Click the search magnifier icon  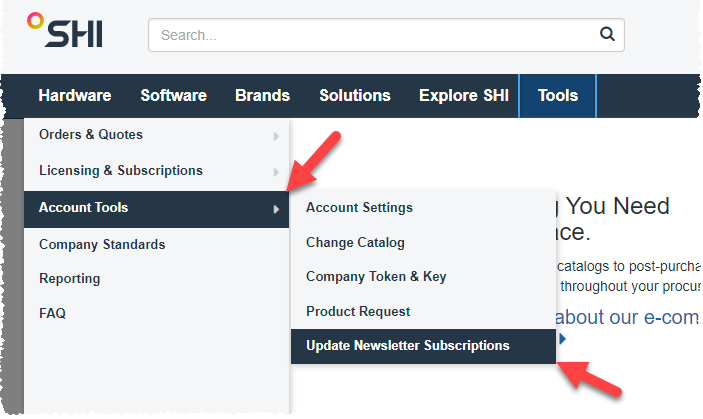pyautogui.click(x=607, y=34)
